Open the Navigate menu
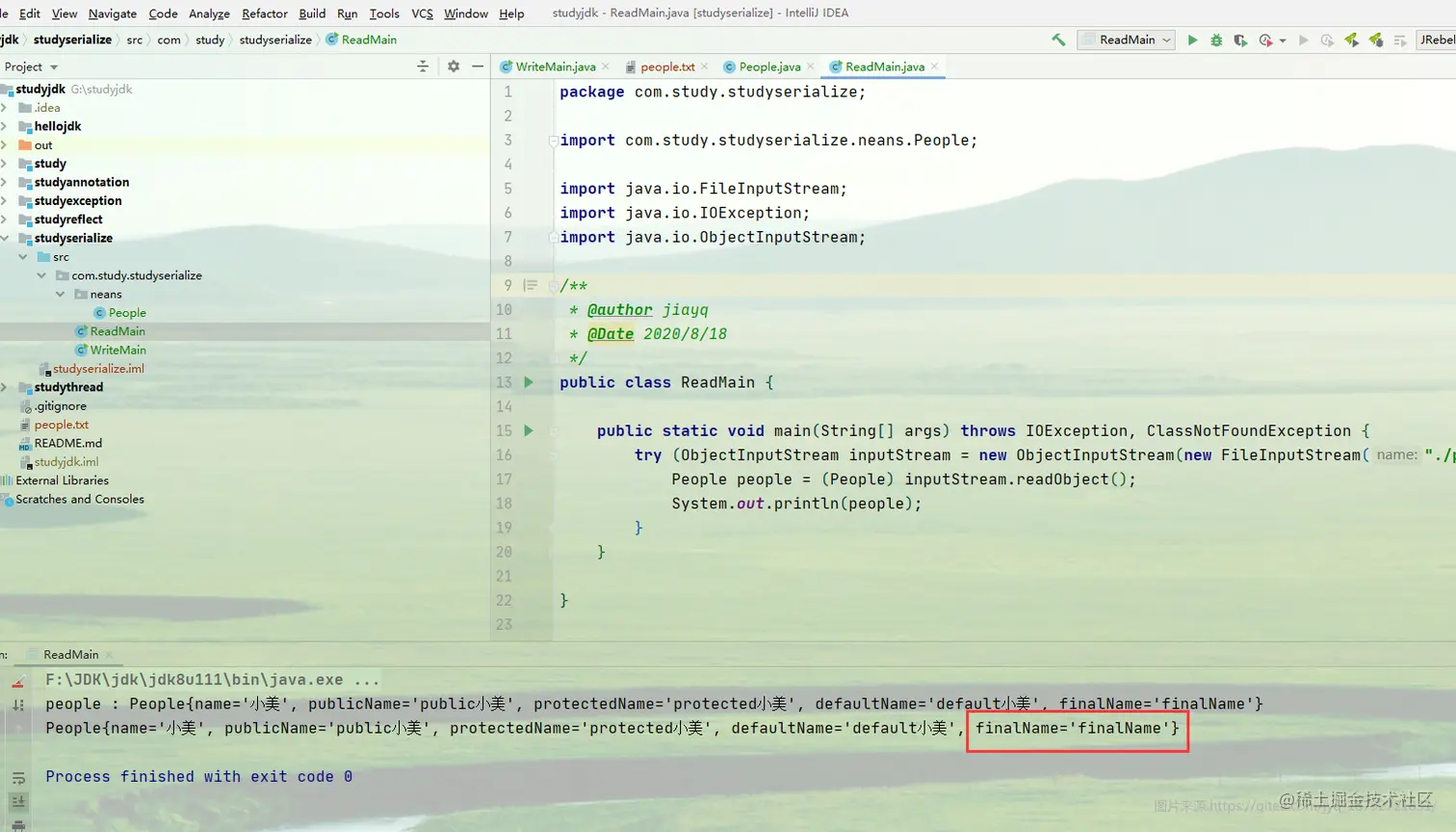 click(113, 13)
